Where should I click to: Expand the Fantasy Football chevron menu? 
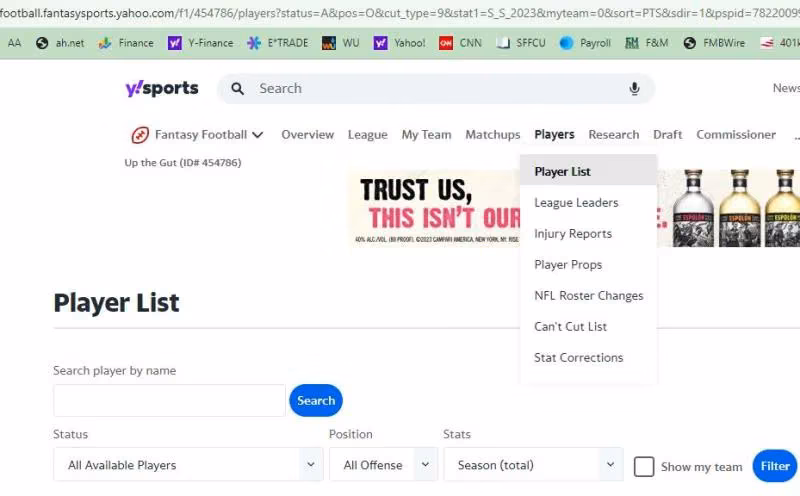tap(258, 135)
